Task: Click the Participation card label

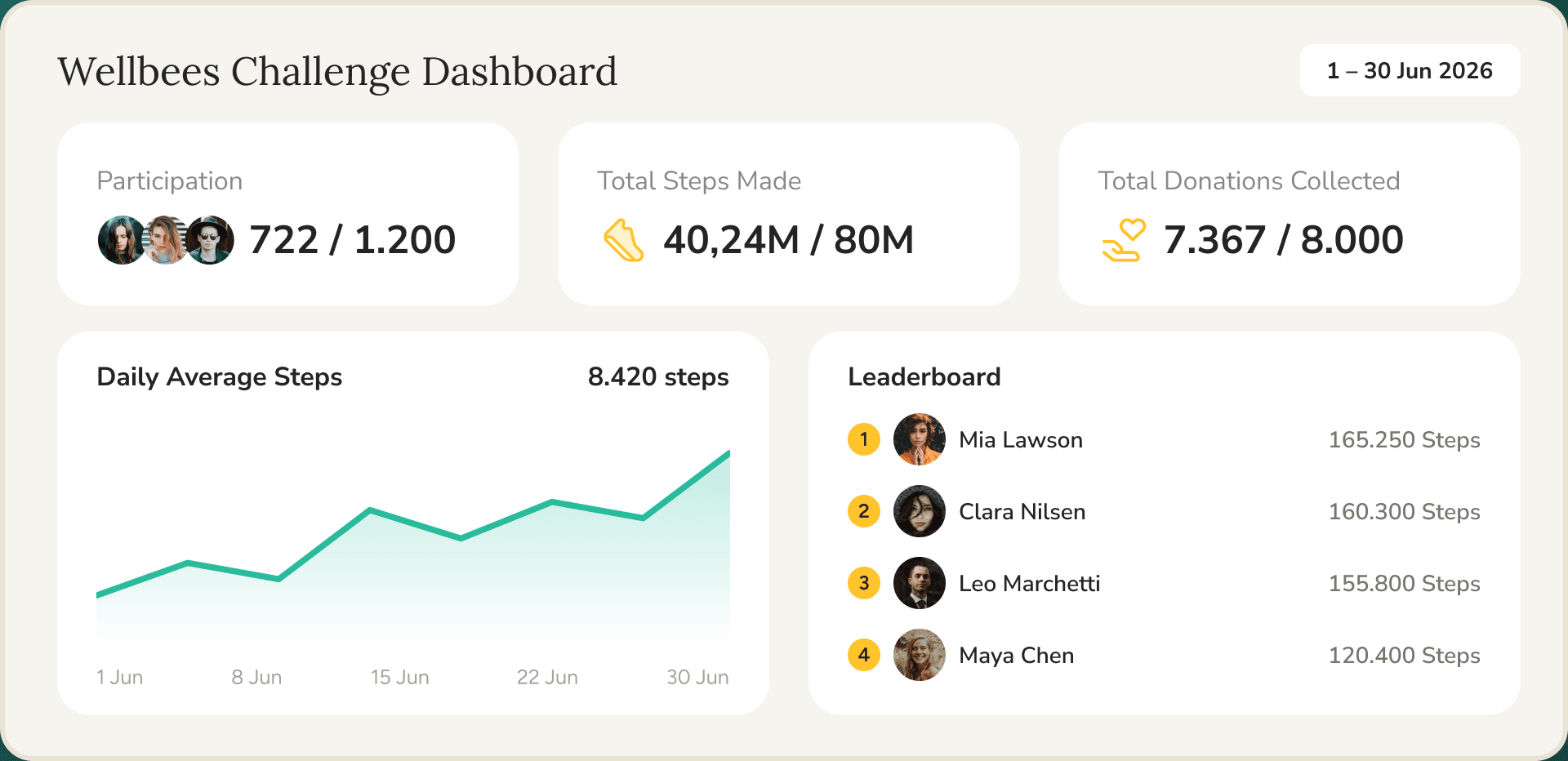Action: [170, 181]
